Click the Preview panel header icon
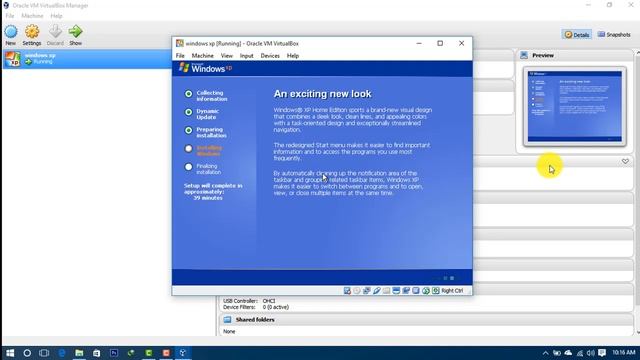Screen dimensions: 640x360 [x=524, y=55]
